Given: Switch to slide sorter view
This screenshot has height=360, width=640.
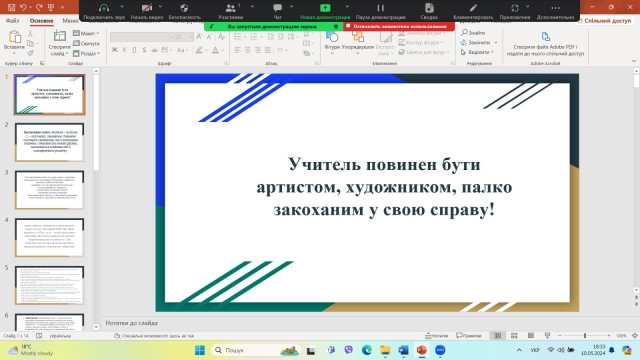Looking at the screenshot, I should (514, 336).
